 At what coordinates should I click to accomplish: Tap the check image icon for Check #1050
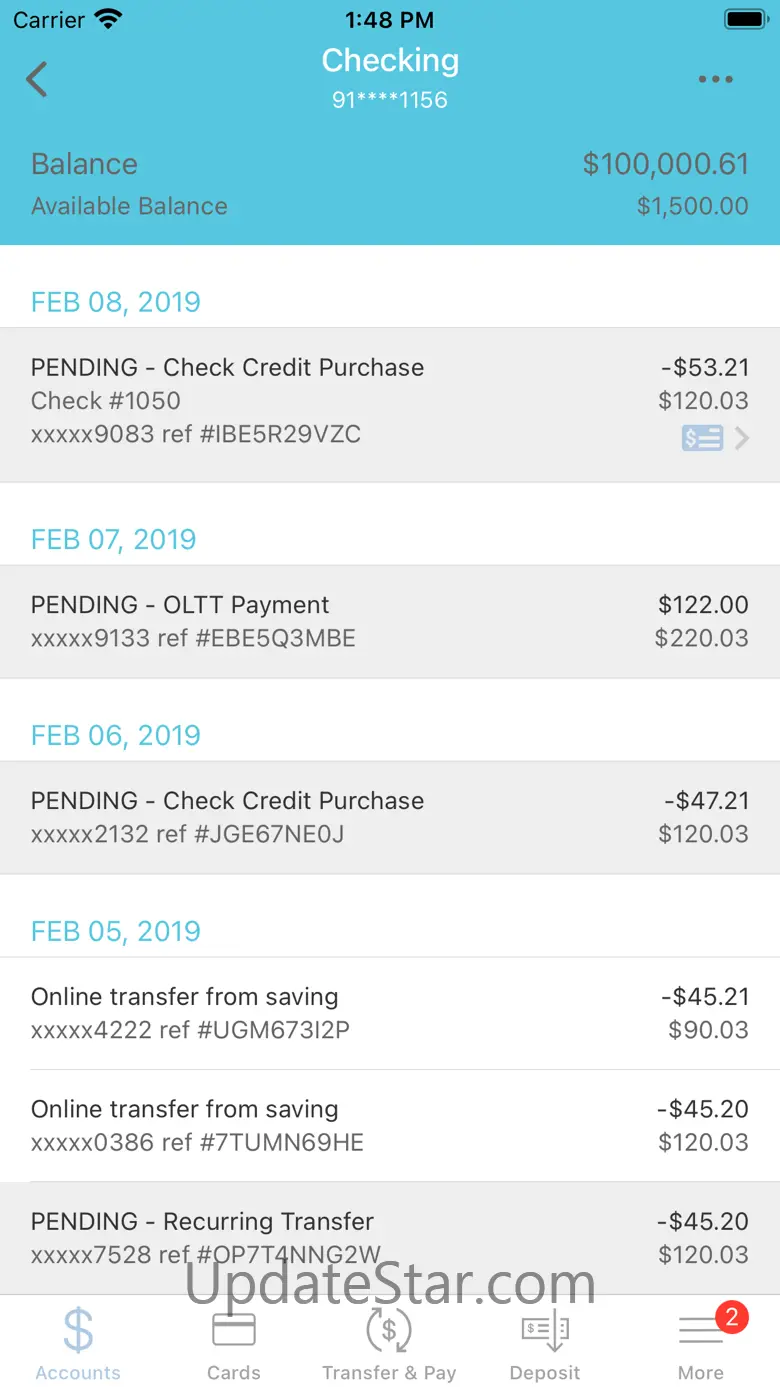(x=702, y=438)
